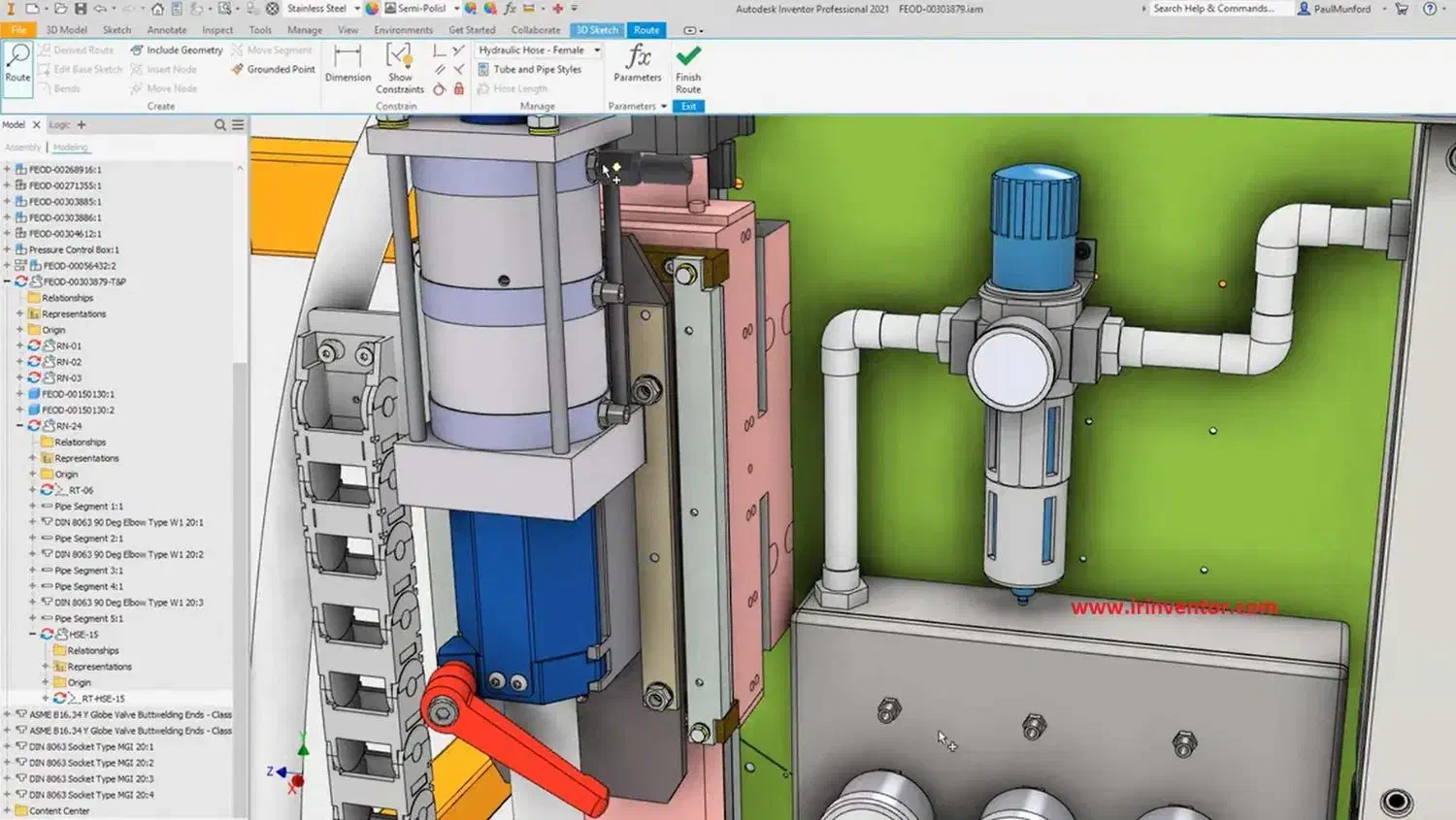Switch browser view to Assembly mode
This screenshot has height=820, width=1456.
click(x=23, y=148)
